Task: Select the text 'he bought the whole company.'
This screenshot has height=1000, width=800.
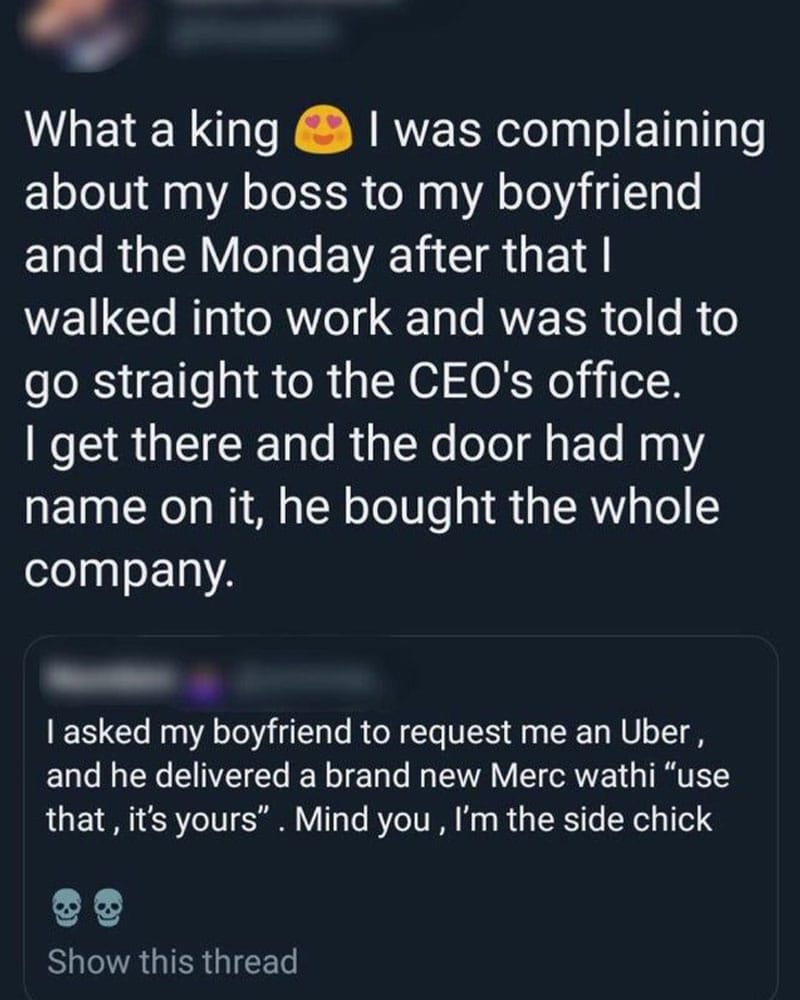Action: tap(372, 537)
